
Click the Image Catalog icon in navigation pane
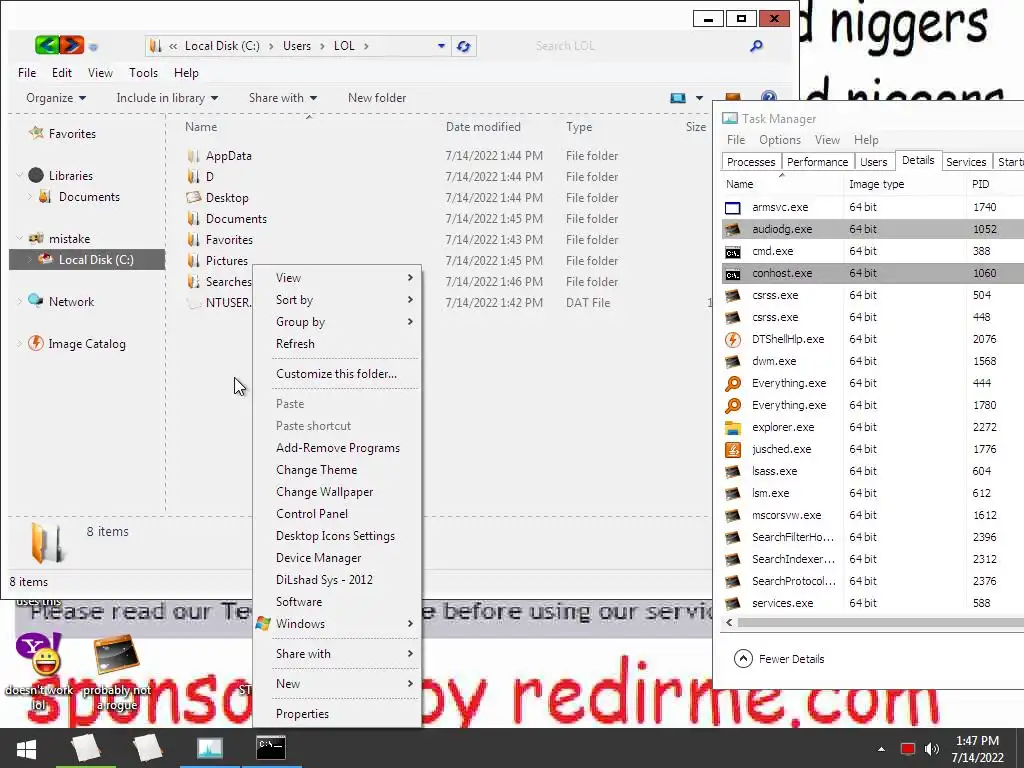[x=36, y=344]
